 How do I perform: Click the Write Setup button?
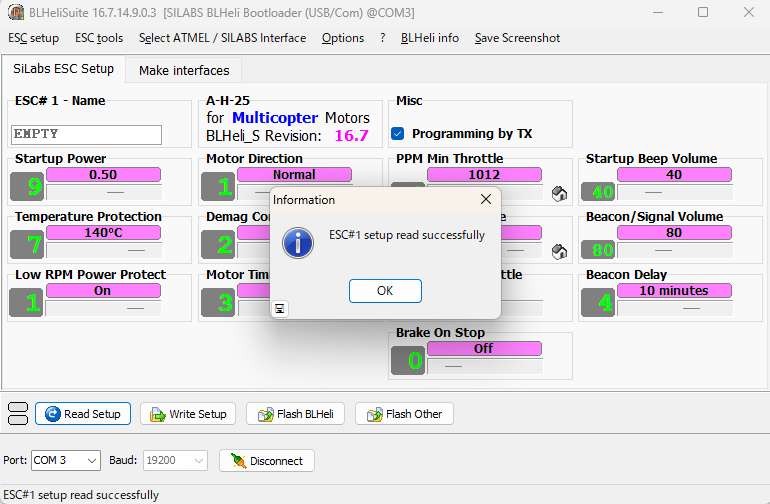pyautogui.click(x=187, y=414)
